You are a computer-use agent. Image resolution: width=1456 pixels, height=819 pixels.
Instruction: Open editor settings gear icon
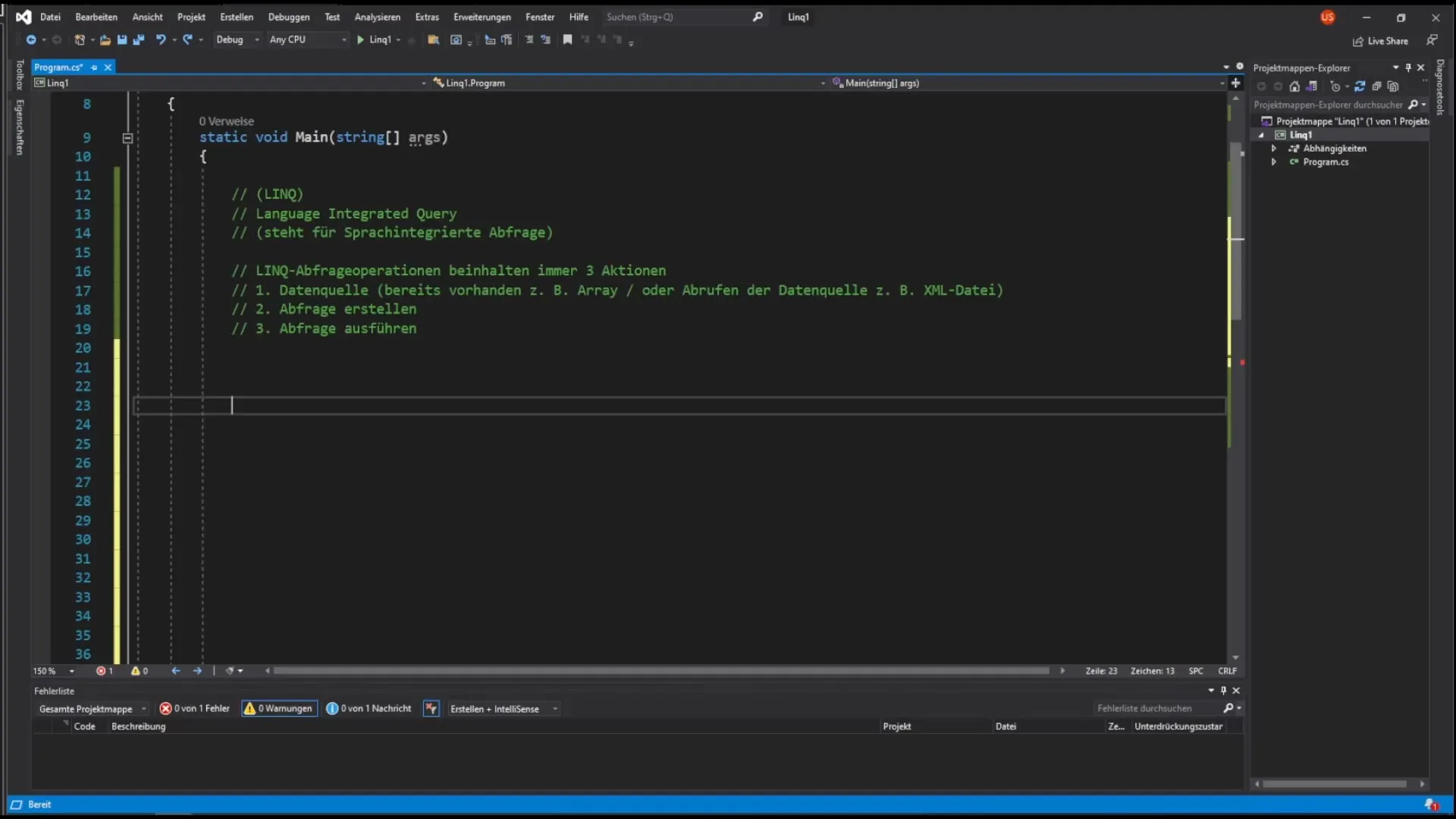point(1240,67)
